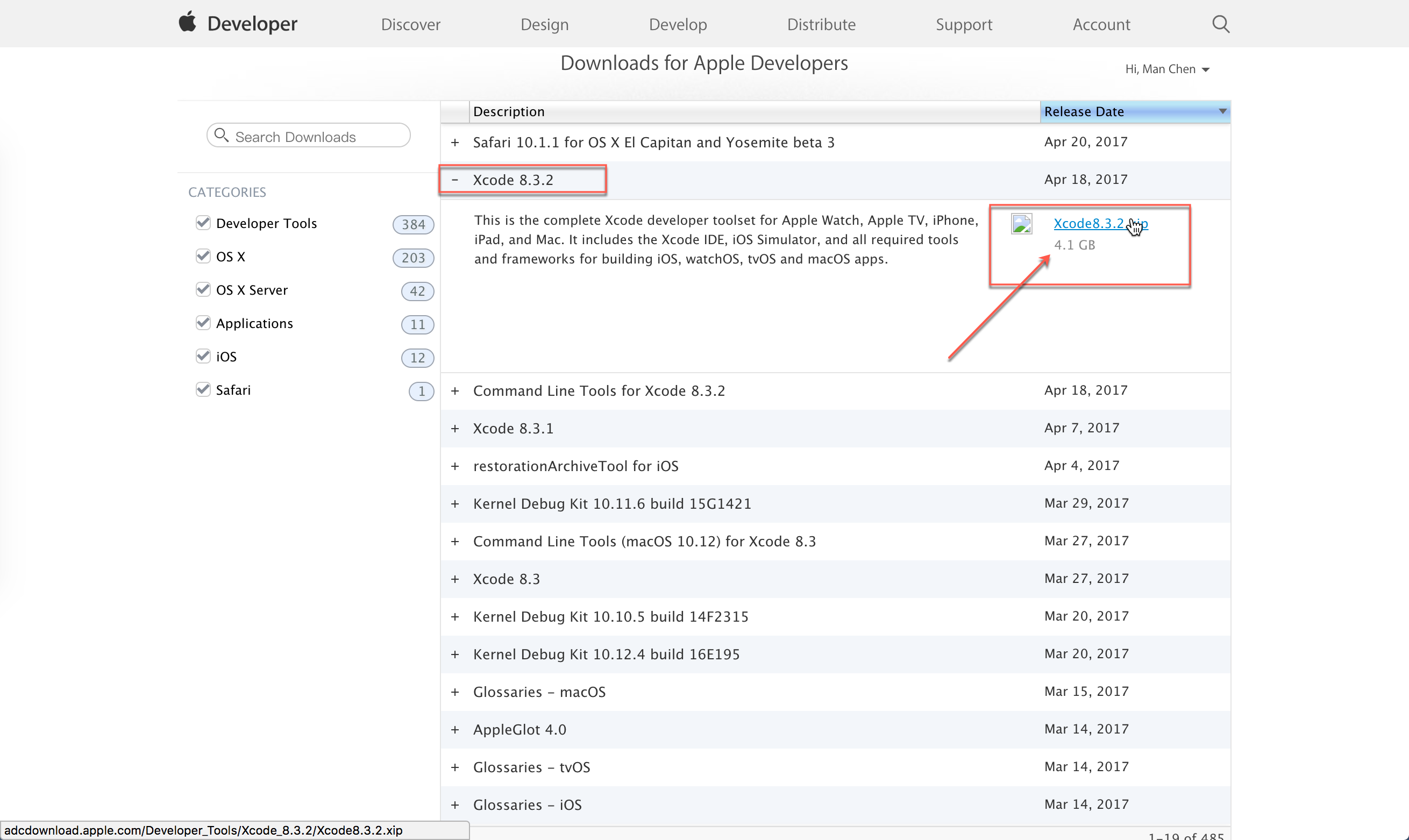Select the AppleGlot 4.0 title text
1409x840 pixels.
tap(520, 730)
